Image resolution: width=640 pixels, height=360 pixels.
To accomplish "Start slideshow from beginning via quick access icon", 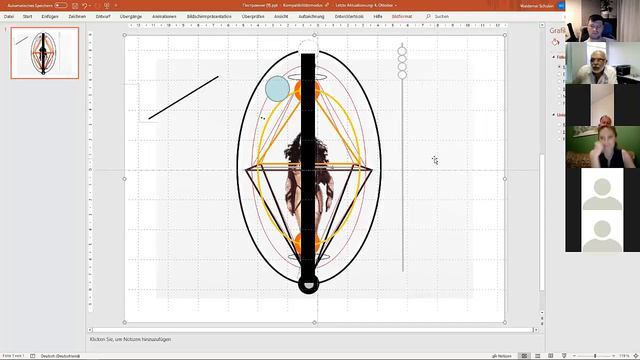I will pyautogui.click(x=107, y=6).
